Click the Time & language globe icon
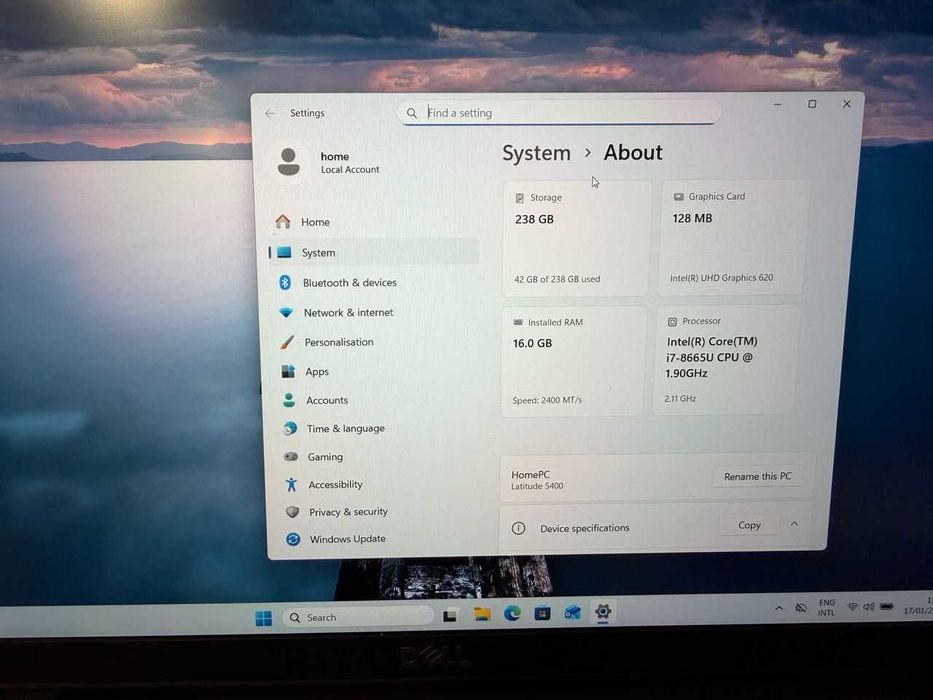 point(290,428)
